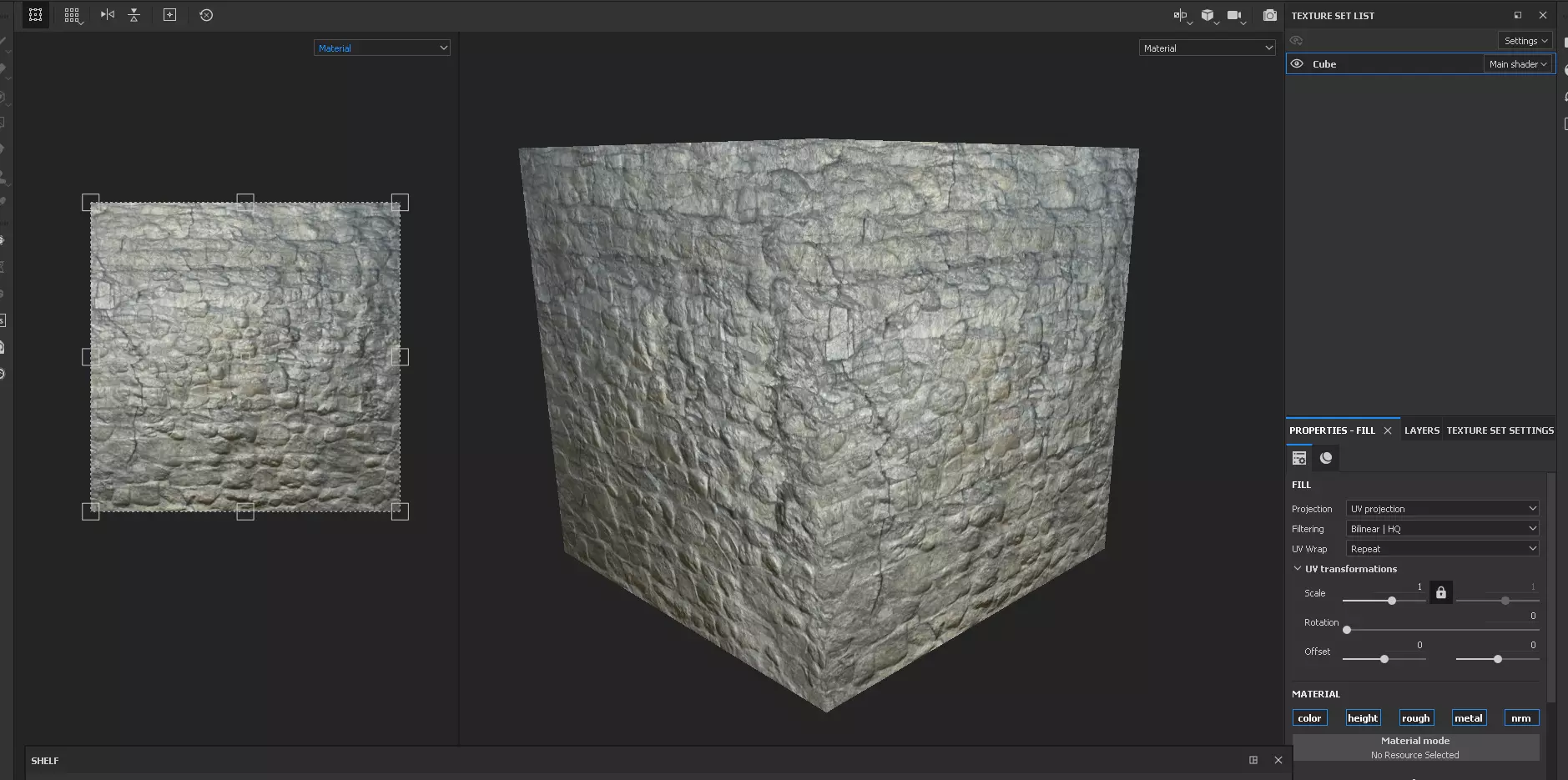Open the tiling grid options icon
This screenshot has height=780, width=1568.
73,15
